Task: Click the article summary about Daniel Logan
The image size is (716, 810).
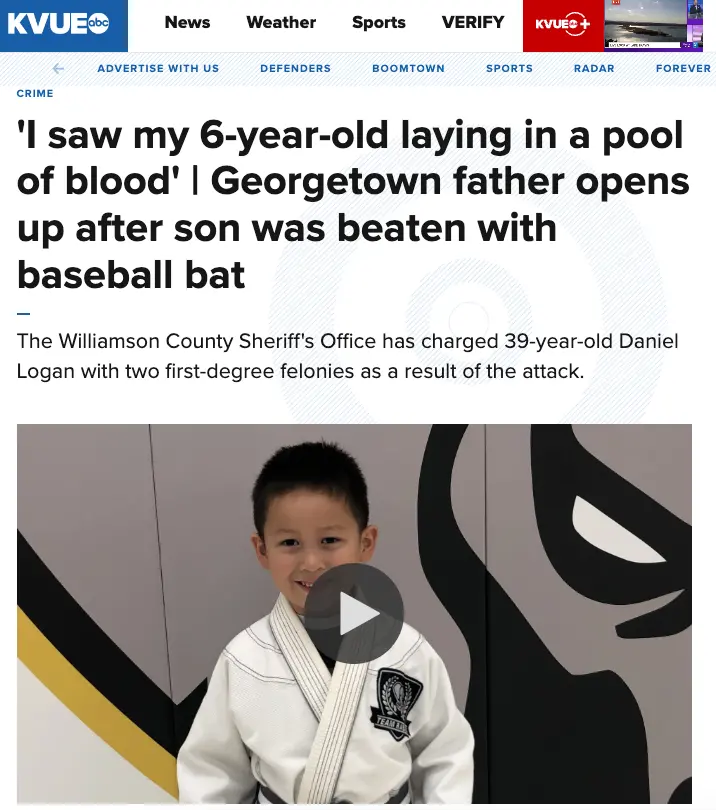Action: pyautogui.click(x=347, y=356)
